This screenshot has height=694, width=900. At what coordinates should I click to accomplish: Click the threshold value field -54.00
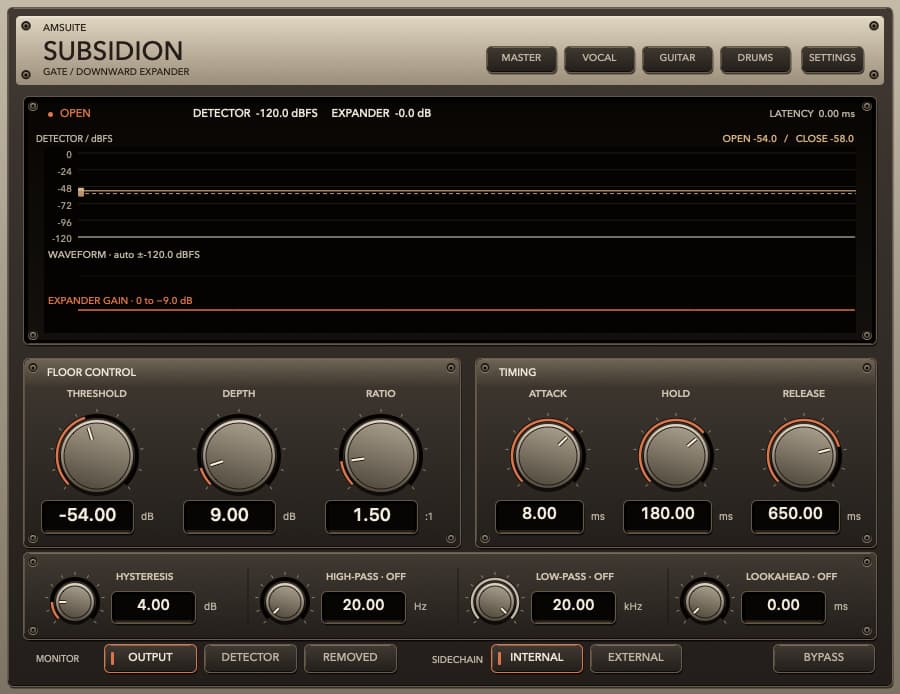pyautogui.click(x=87, y=515)
